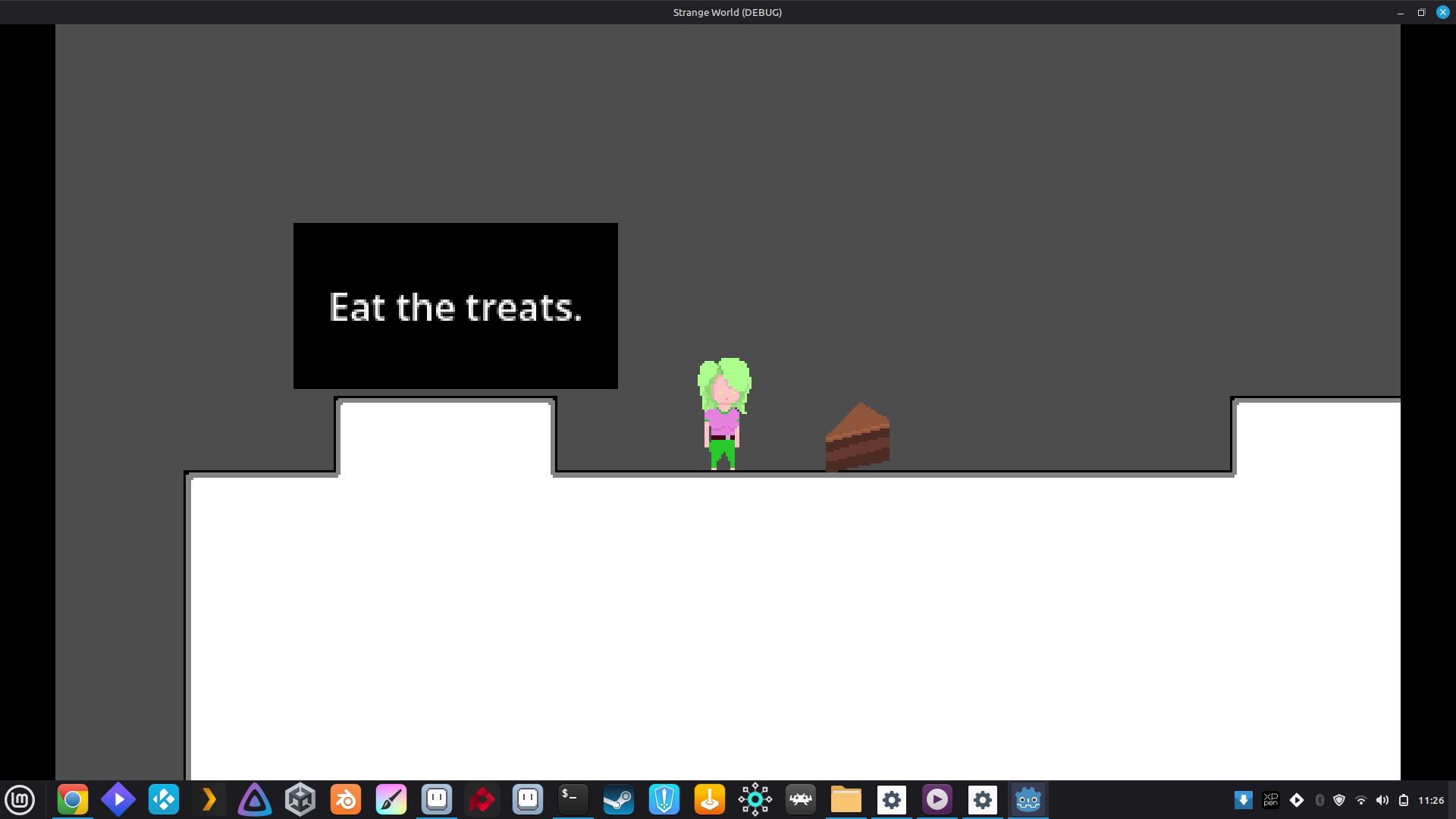Open the Linux Mint start menu
This screenshot has height=819, width=1456.
20,799
